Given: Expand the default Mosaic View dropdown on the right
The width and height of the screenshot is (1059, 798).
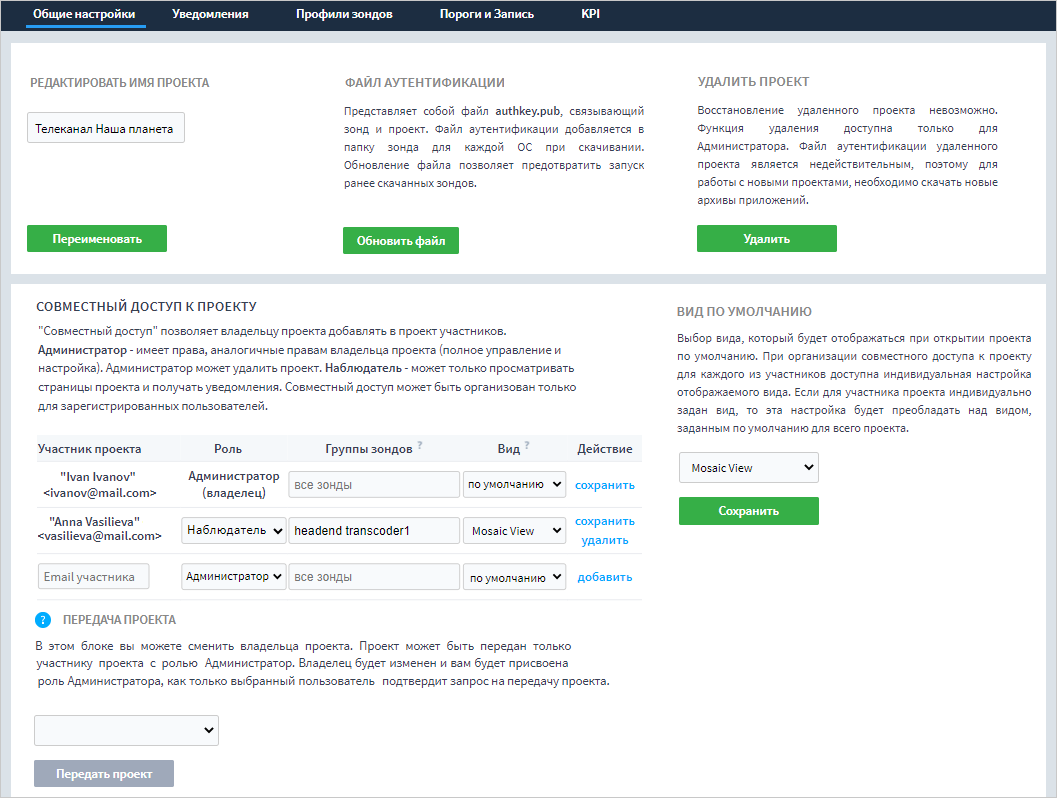Looking at the screenshot, I should coord(748,468).
